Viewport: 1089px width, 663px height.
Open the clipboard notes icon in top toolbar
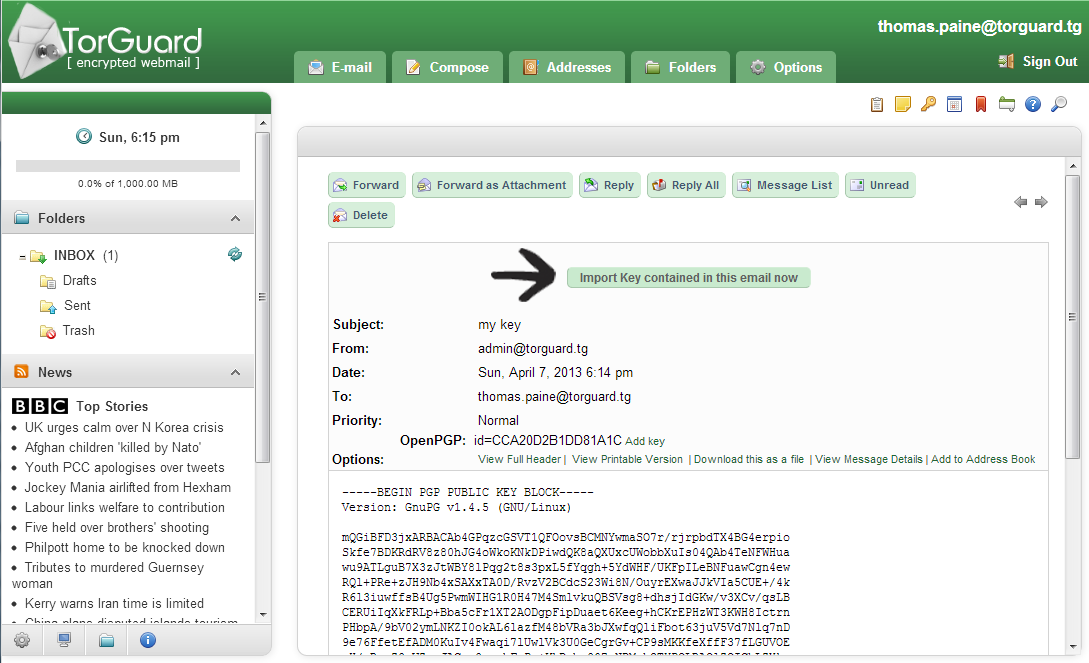(876, 104)
